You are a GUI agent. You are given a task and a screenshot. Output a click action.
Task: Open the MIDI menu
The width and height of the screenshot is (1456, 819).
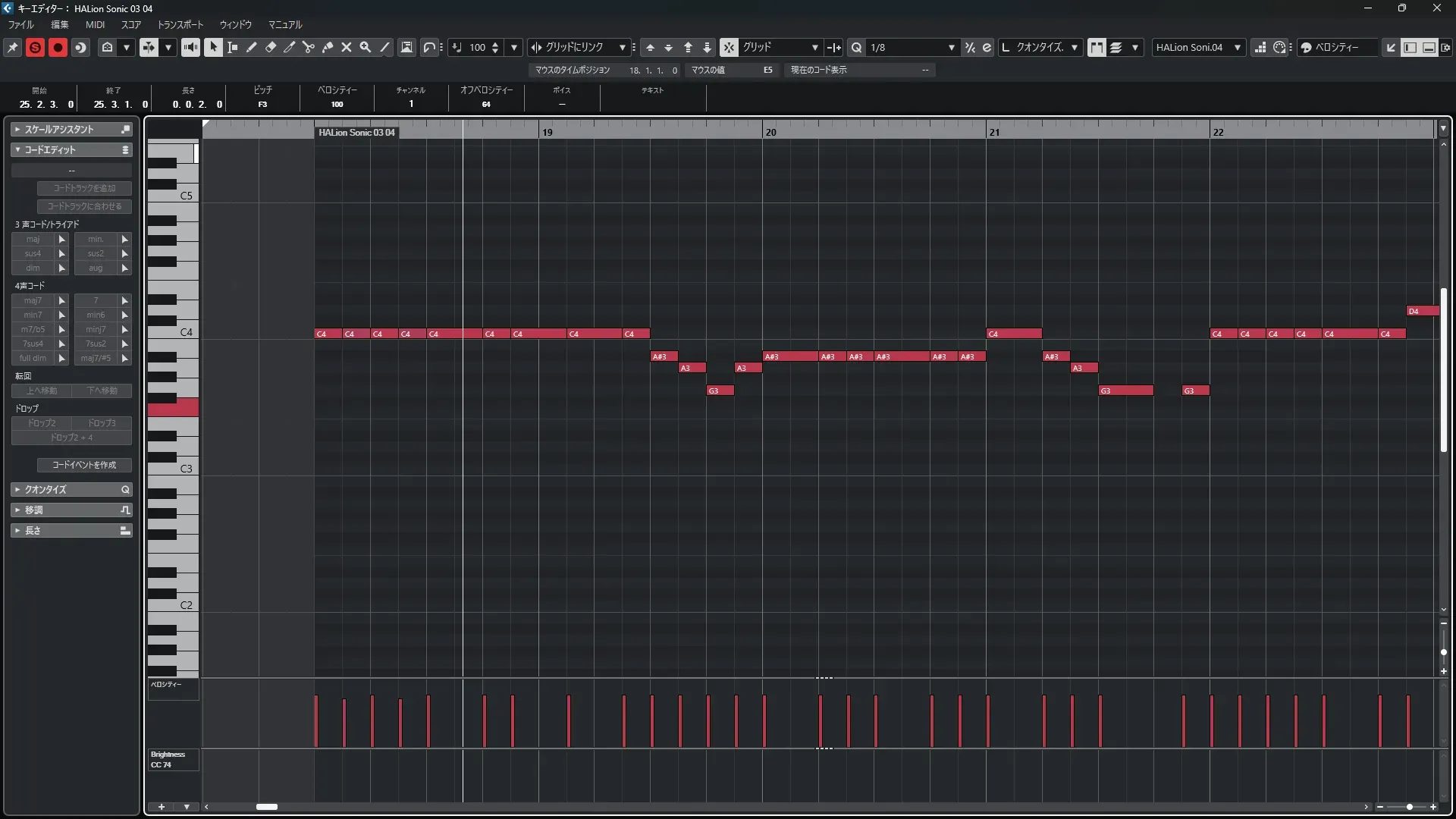[95, 24]
